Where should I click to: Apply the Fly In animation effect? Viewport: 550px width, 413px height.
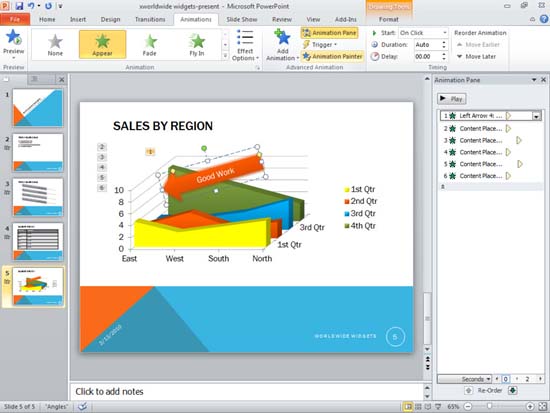tap(197, 45)
